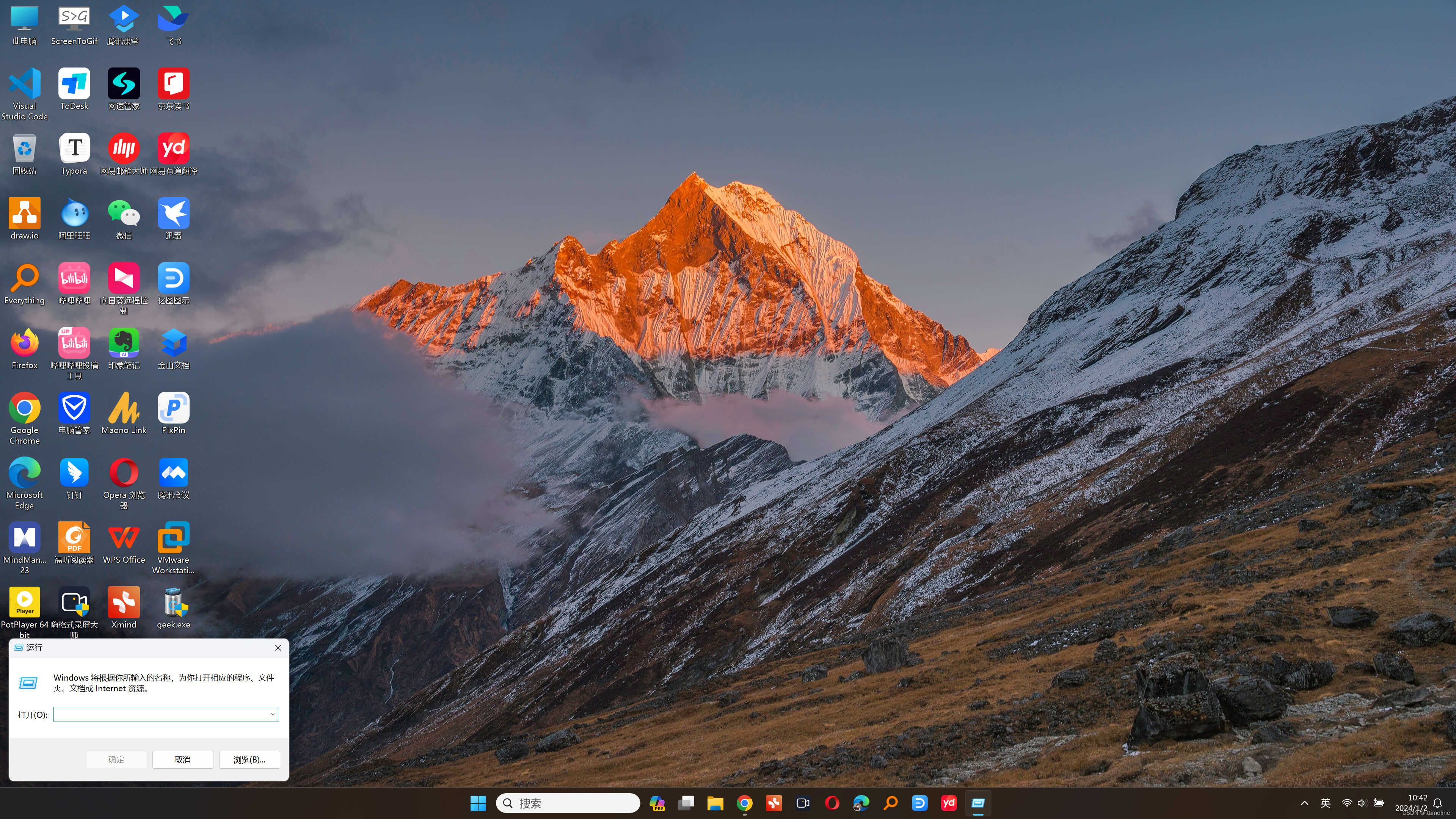Select the 电脑管家 desktop icon
This screenshot has width=1456, height=819.
74,413
